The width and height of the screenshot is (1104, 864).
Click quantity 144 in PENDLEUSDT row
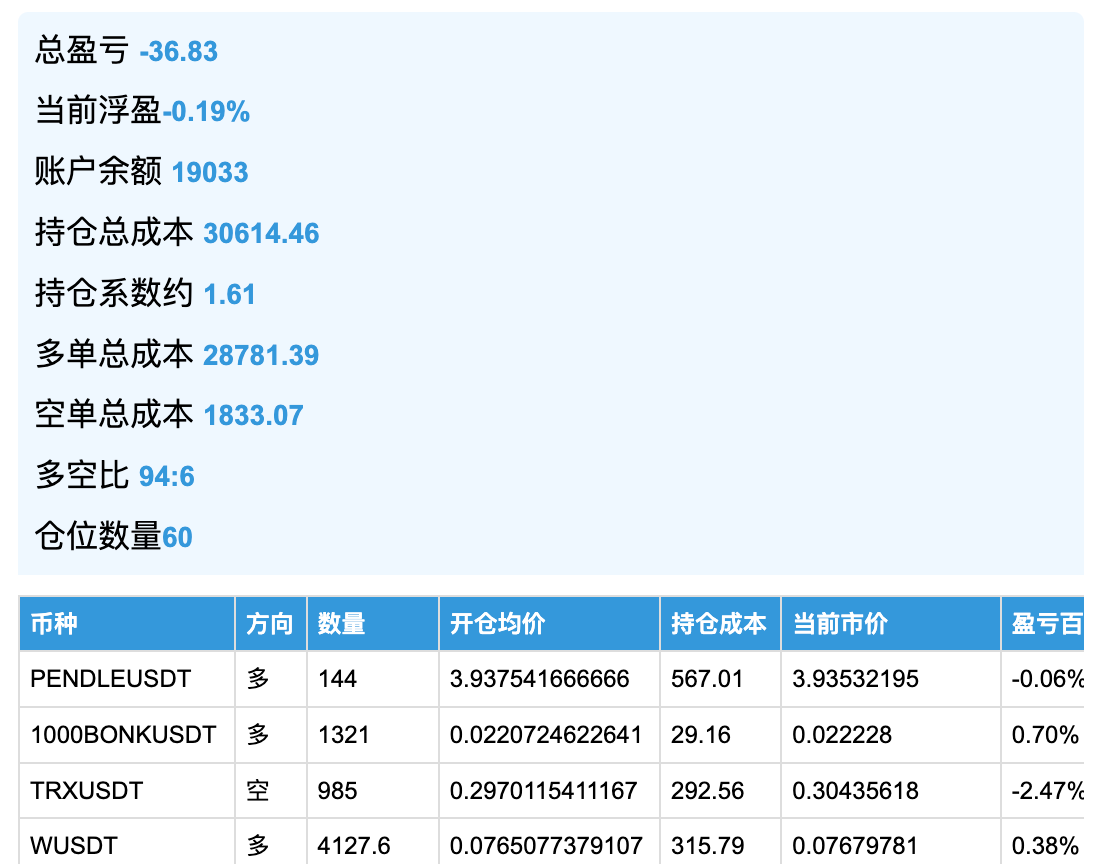[x=337, y=679]
